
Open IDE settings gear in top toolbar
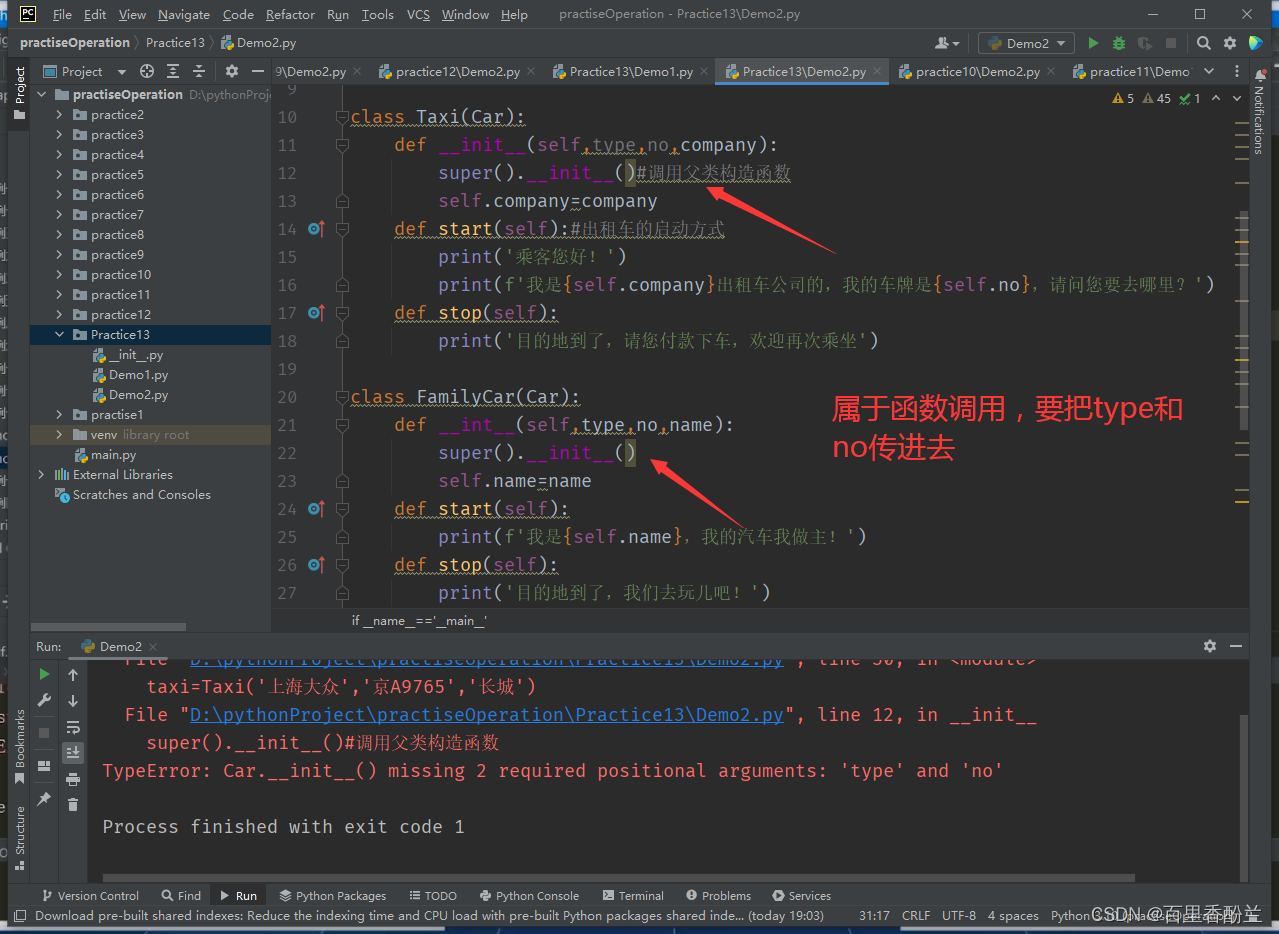(x=1230, y=43)
